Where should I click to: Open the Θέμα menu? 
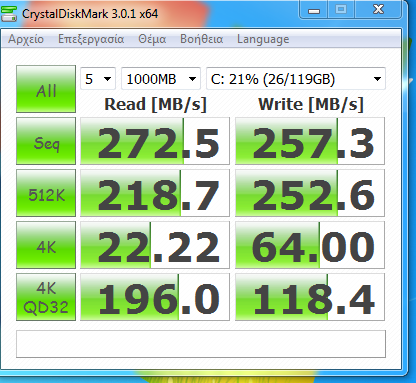152,39
